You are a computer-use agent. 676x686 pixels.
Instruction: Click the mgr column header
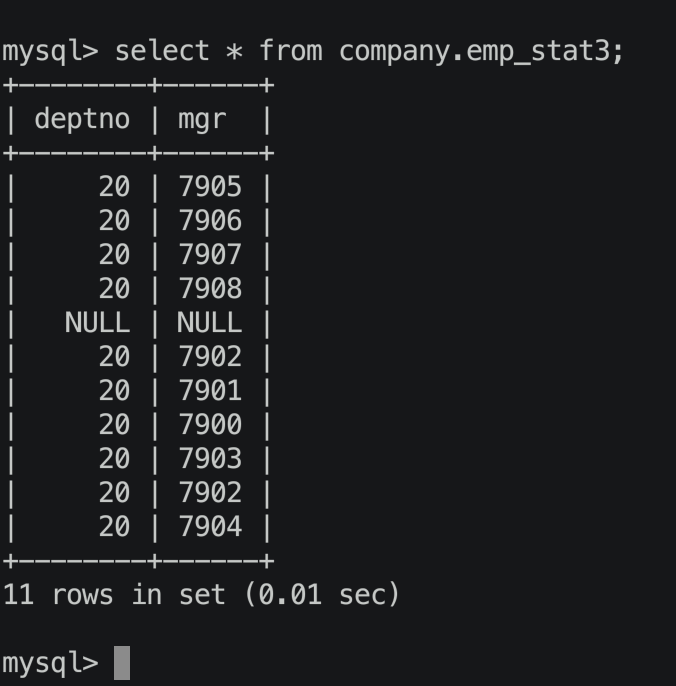[x=202, y=119]
